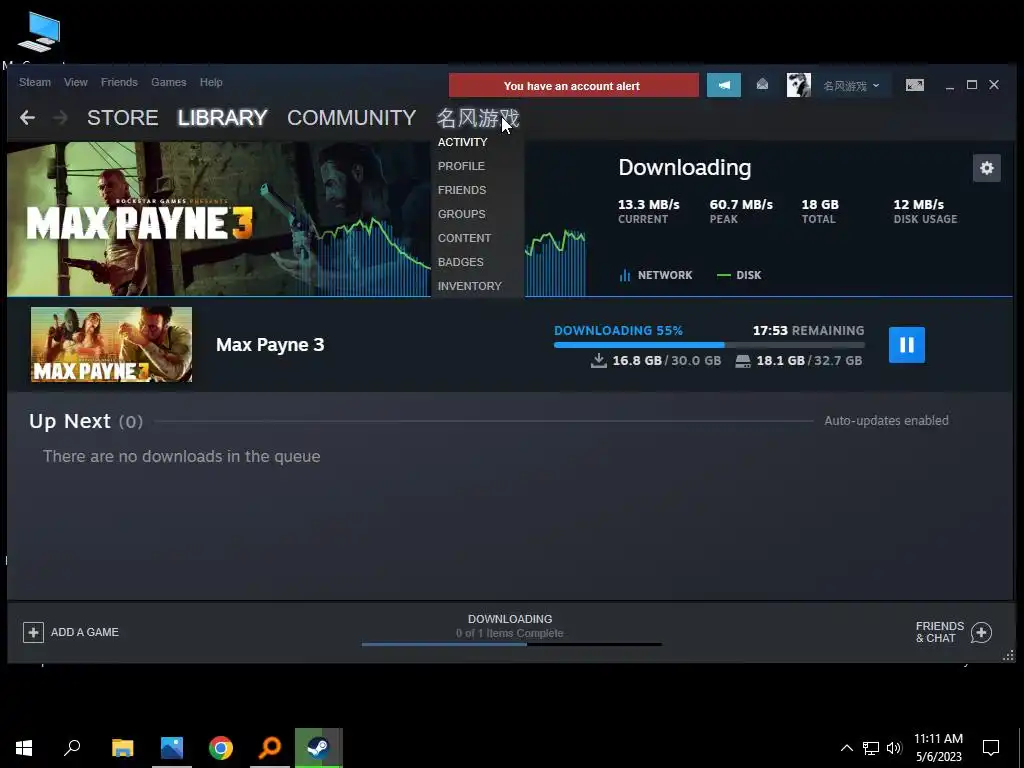Open network status tray icon
Viewport: 1024px width, 768px height.
click(x=871, y=748)
